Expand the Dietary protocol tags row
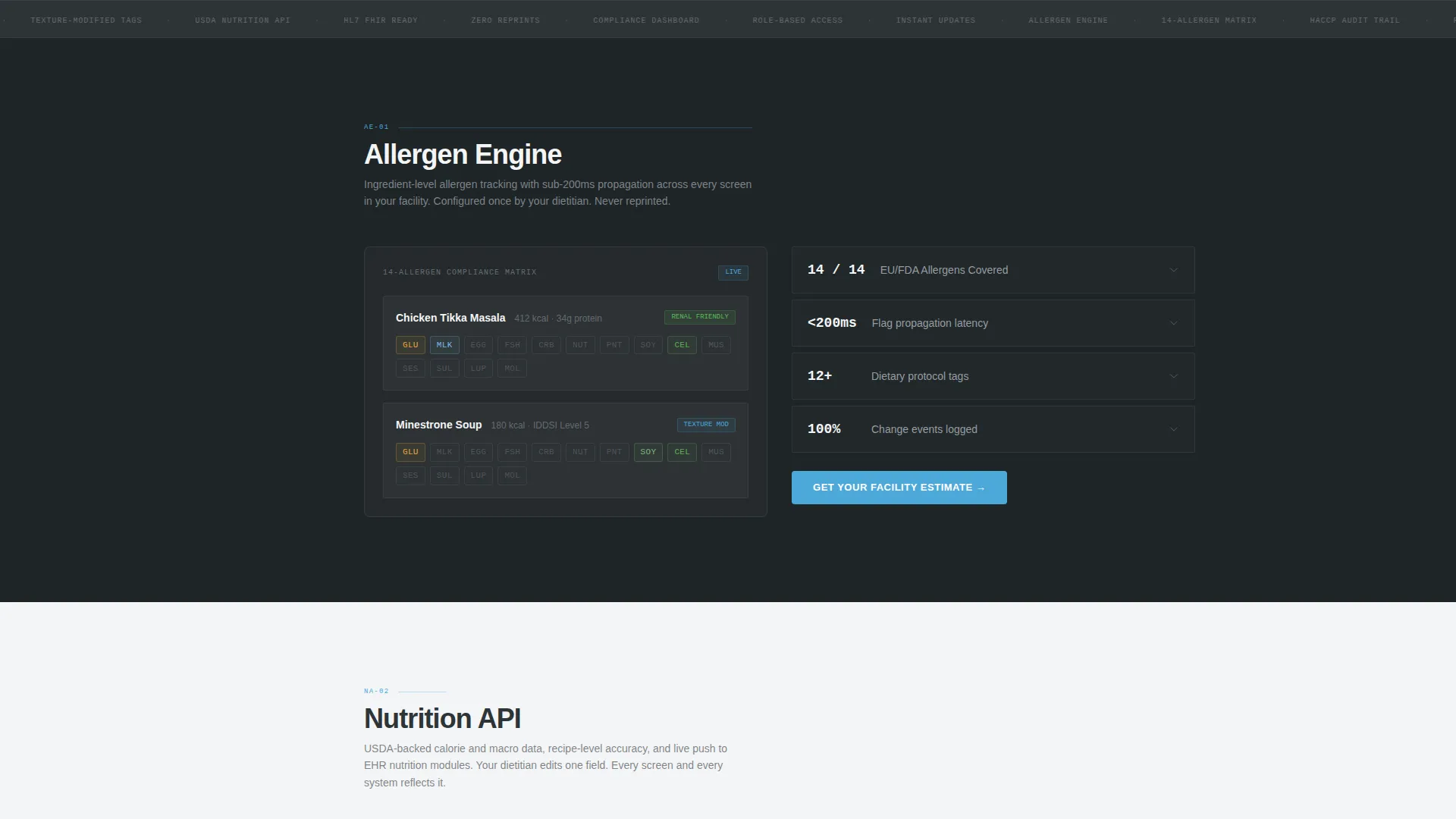Viewport: 1456px width, 819px height. (x=993, y=376)
